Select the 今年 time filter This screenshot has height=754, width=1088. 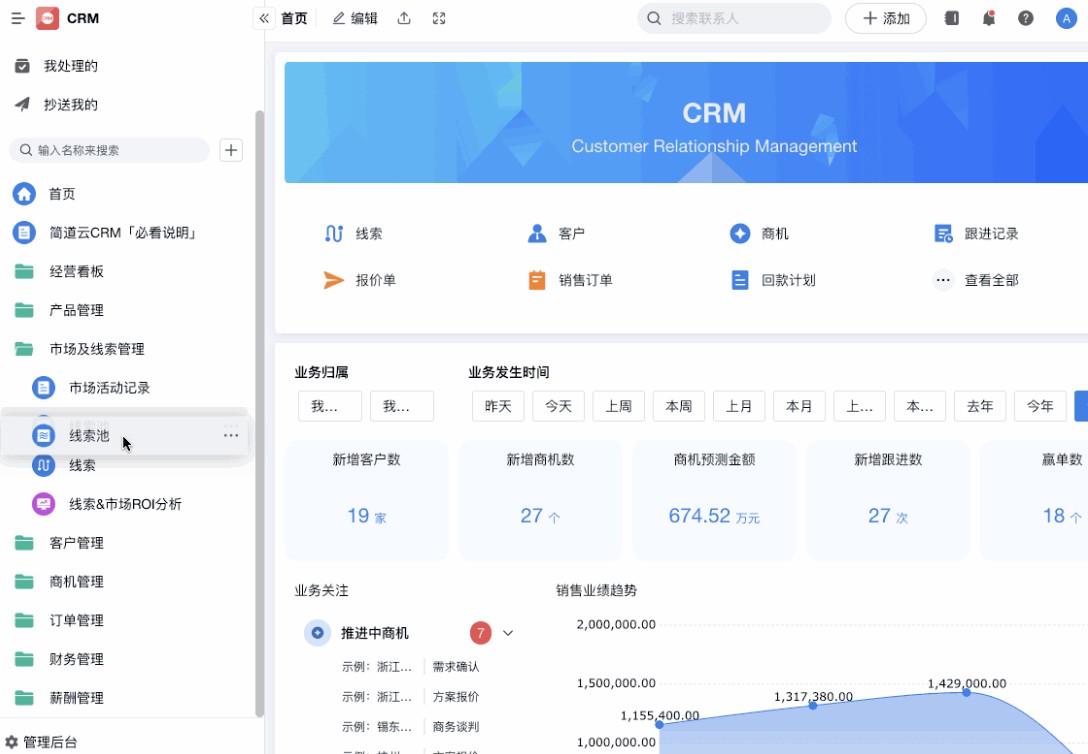click(1041, 406)
